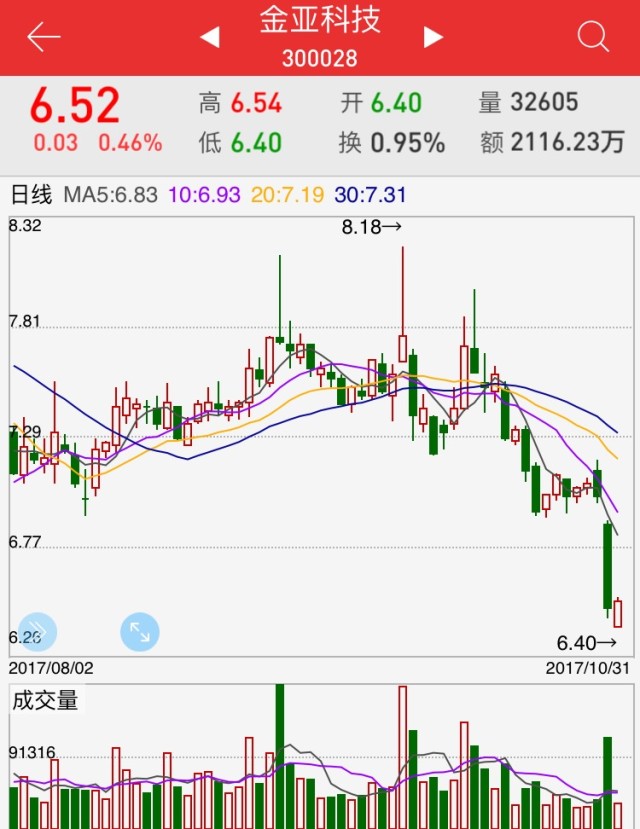
Task: Tap the 6.40 lowest price marker
Action: point(586,643)
